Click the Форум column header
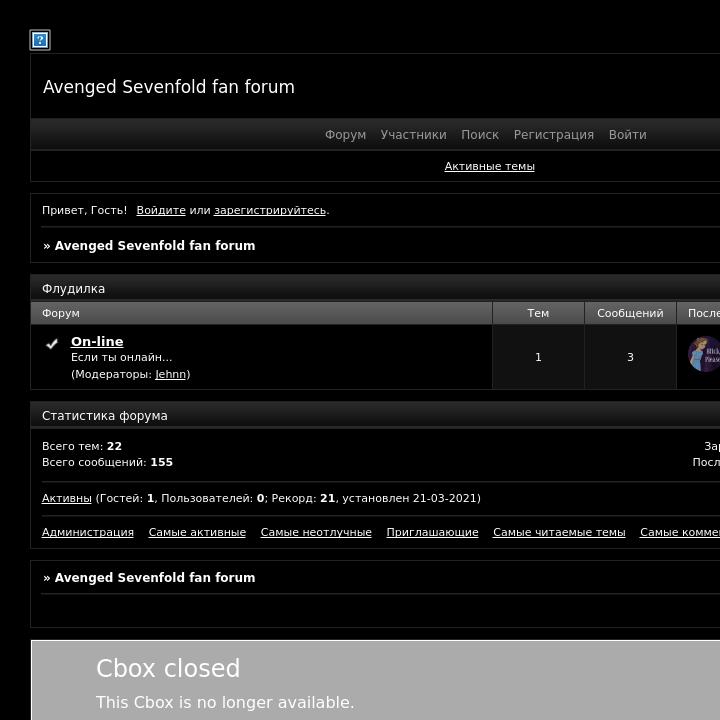 click(x=261, y=313)
